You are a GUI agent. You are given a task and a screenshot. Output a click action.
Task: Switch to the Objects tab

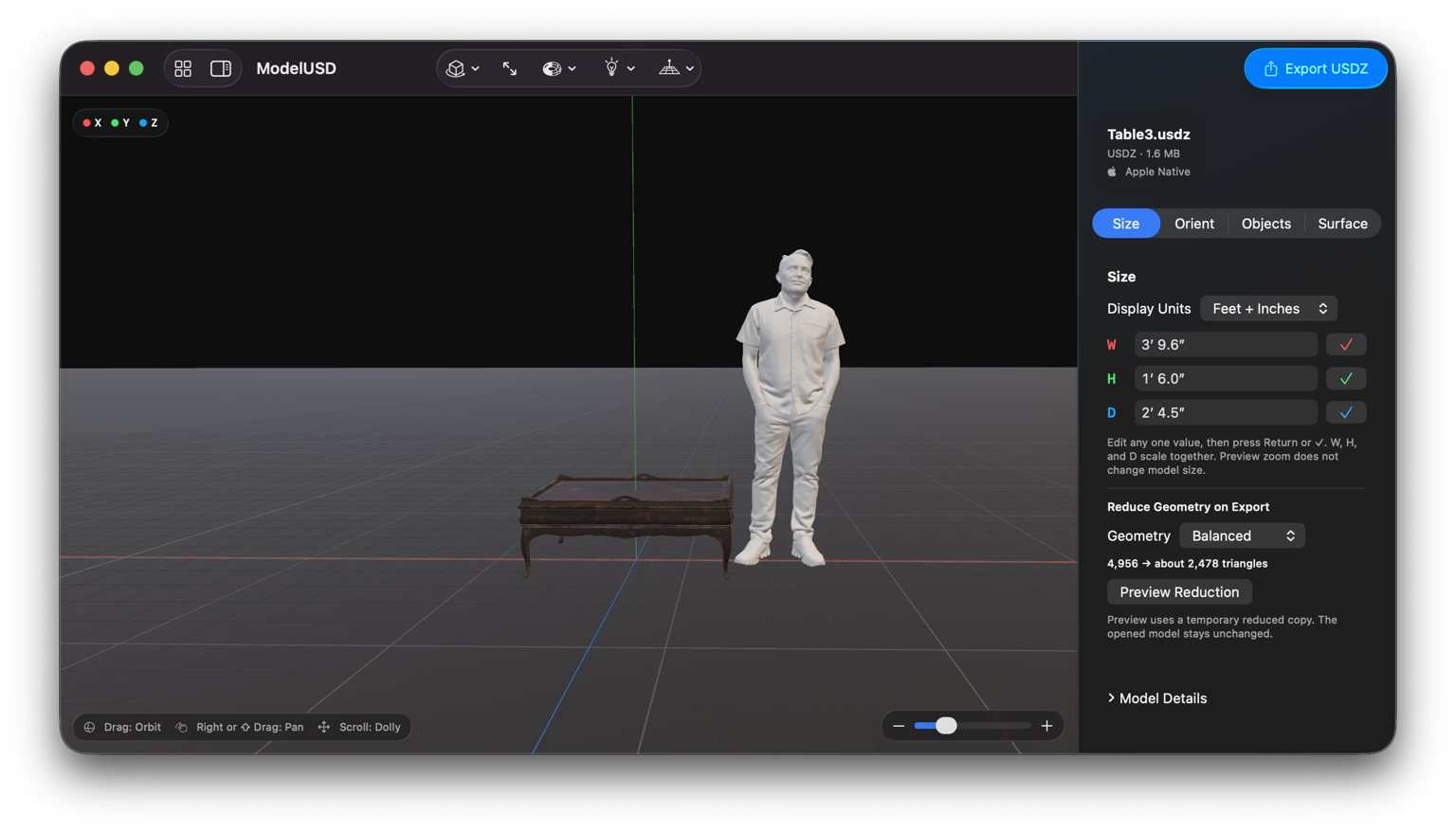pyautogui.click(x=1265, y=224)
